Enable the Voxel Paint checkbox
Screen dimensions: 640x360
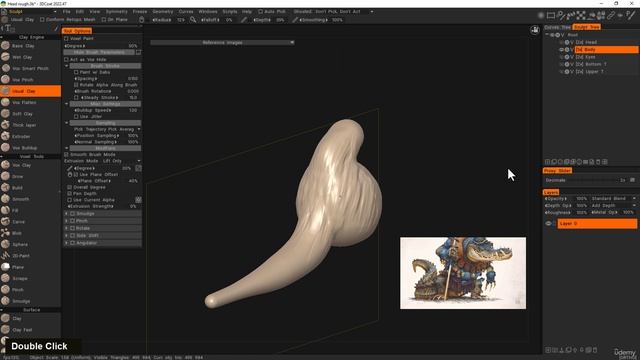point(67,38)
